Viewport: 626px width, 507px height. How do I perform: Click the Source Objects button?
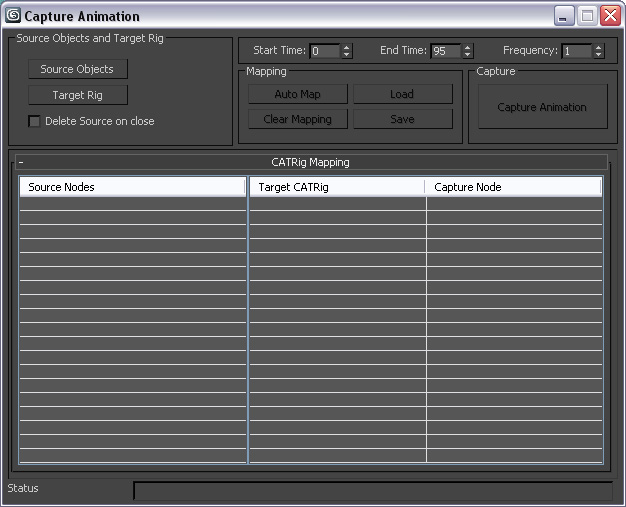click(x=78, y=69)
